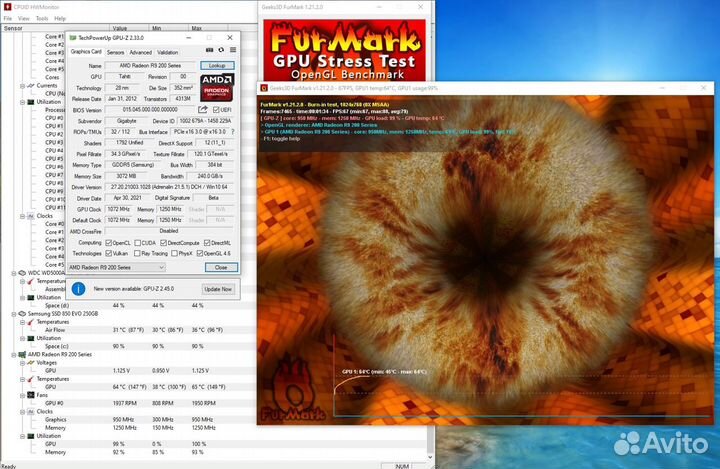The height and width of the screenshot is (469, 720).
Task: Click the Bus Interface question mark
Action: coord(232,131)
